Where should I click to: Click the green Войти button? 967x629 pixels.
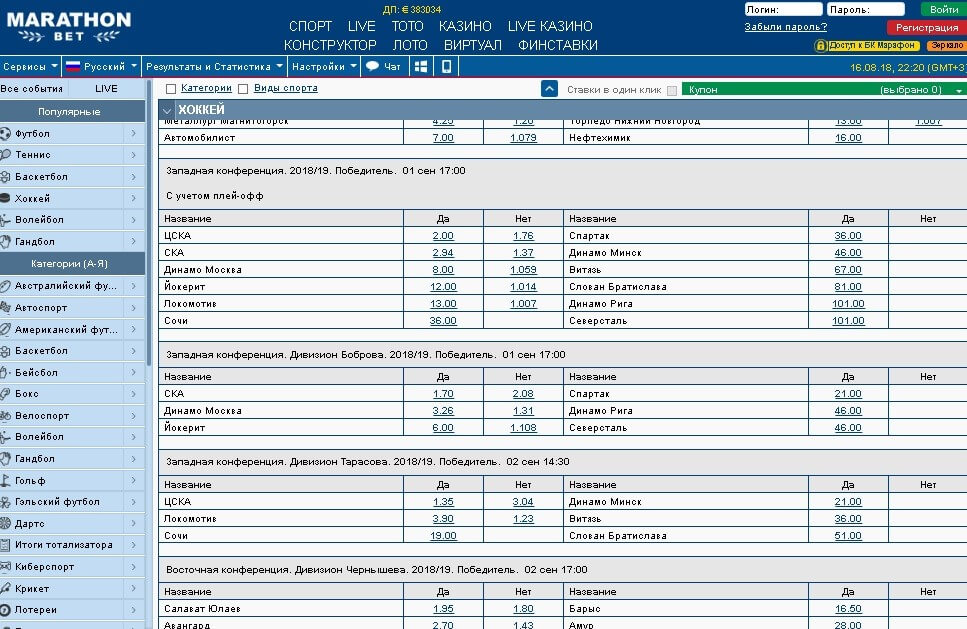click(x=943, y=9)
